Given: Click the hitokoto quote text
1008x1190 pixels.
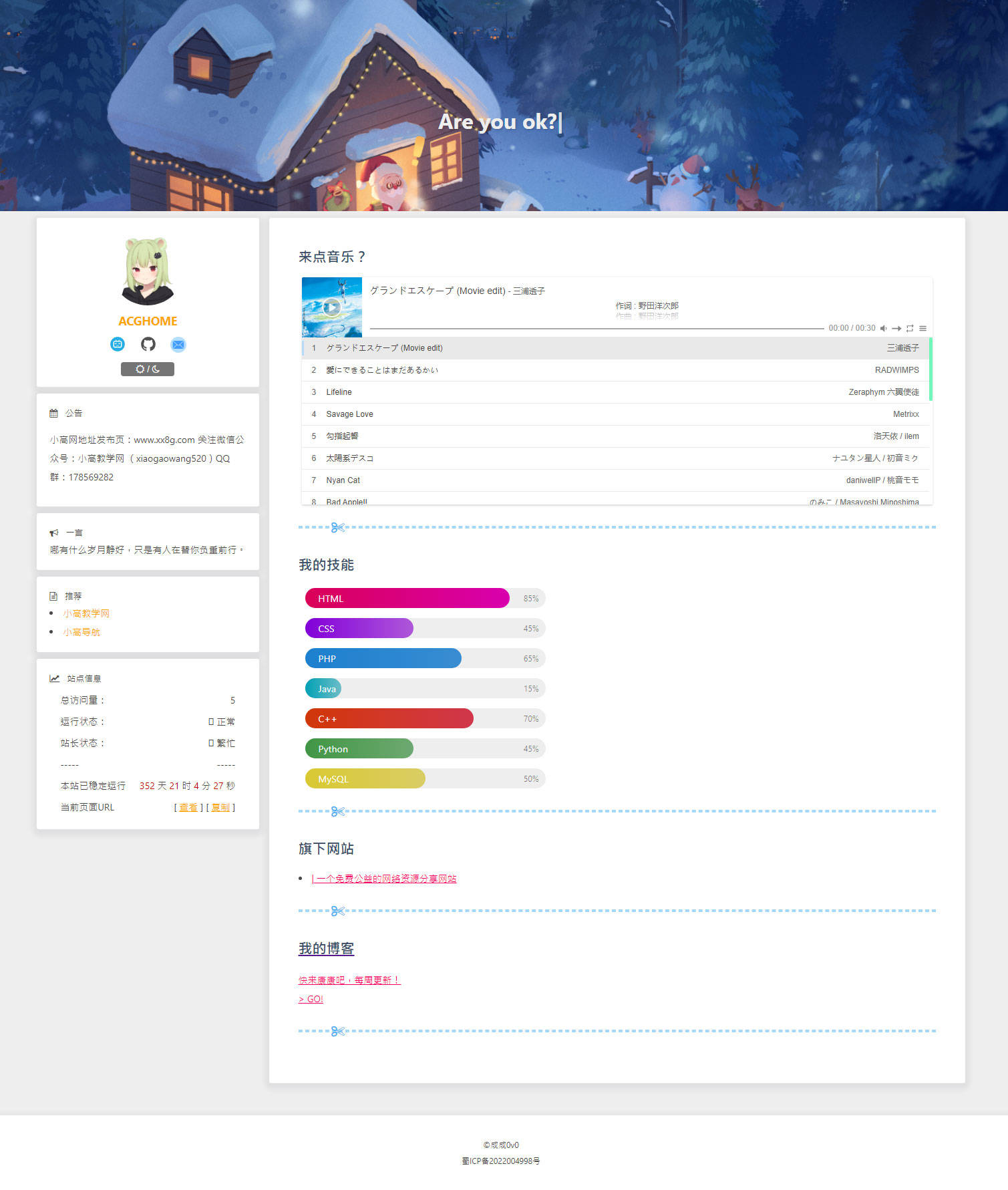Looking at the screenshot, I should coord(147,550).
